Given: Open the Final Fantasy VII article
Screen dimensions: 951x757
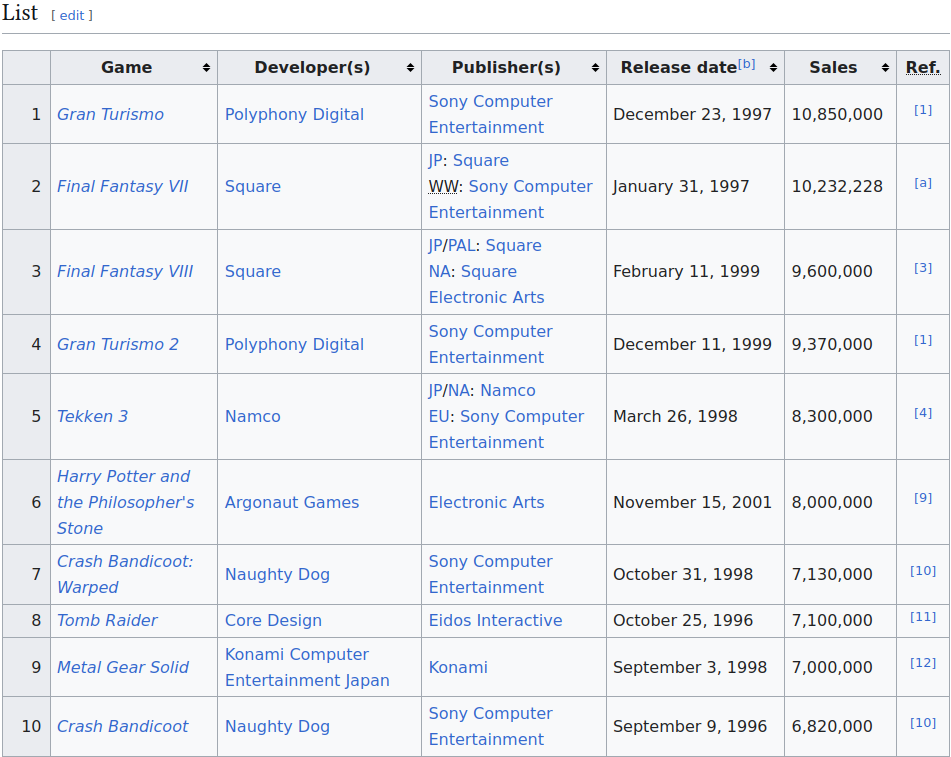Looking at the screenshot, I should 123,186.
